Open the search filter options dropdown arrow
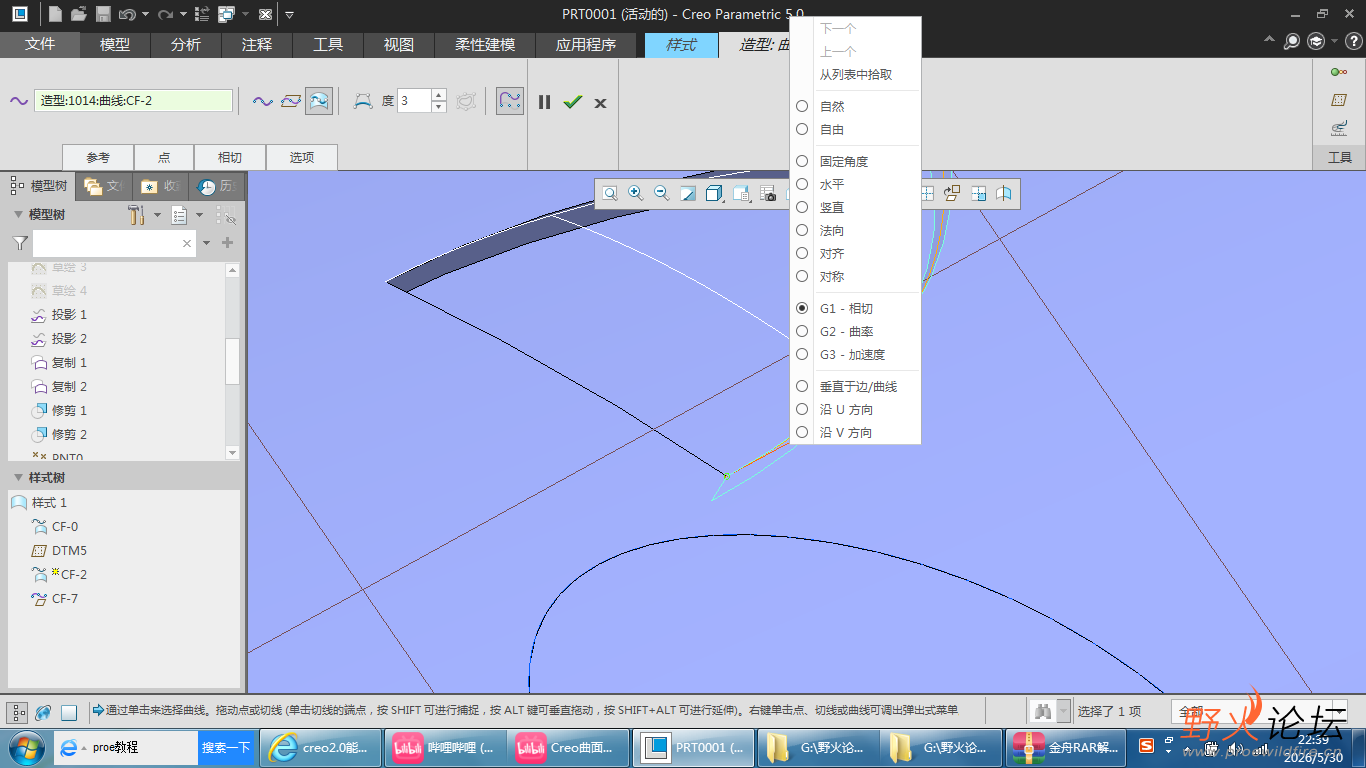Image resolution: width=1366 pixels, height=768 pixels. pyautogui.click(x=207, y=243)
